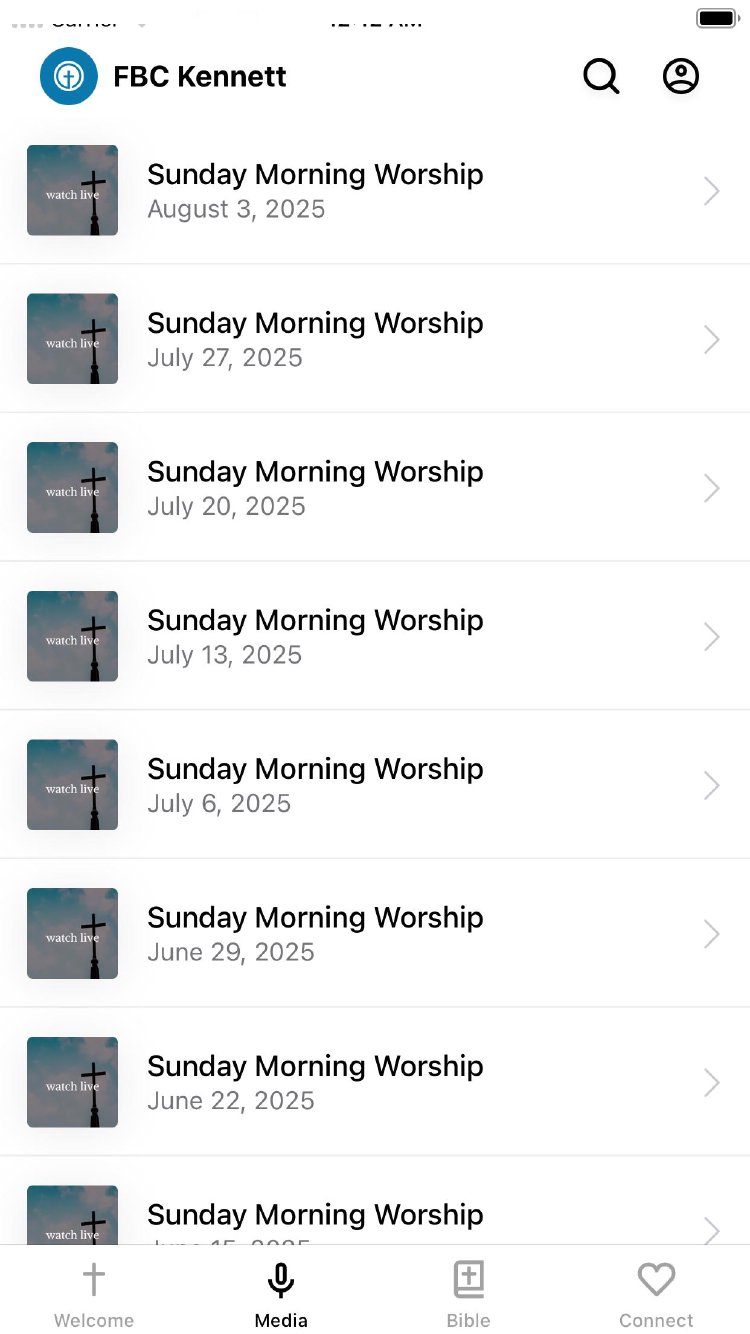Open the Welcome cross tab icon
Image resolution: width=750 pixels, height=1334 pixels.
point(93,1279)
